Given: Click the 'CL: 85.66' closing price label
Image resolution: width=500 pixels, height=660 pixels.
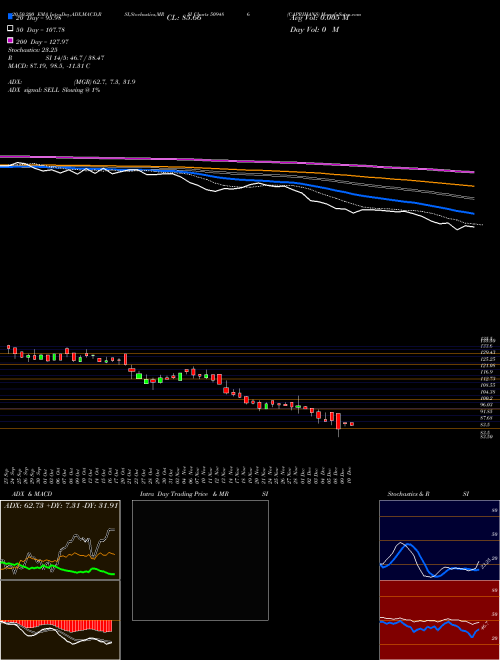Looking at the screenshot, I should coord(184,18).
